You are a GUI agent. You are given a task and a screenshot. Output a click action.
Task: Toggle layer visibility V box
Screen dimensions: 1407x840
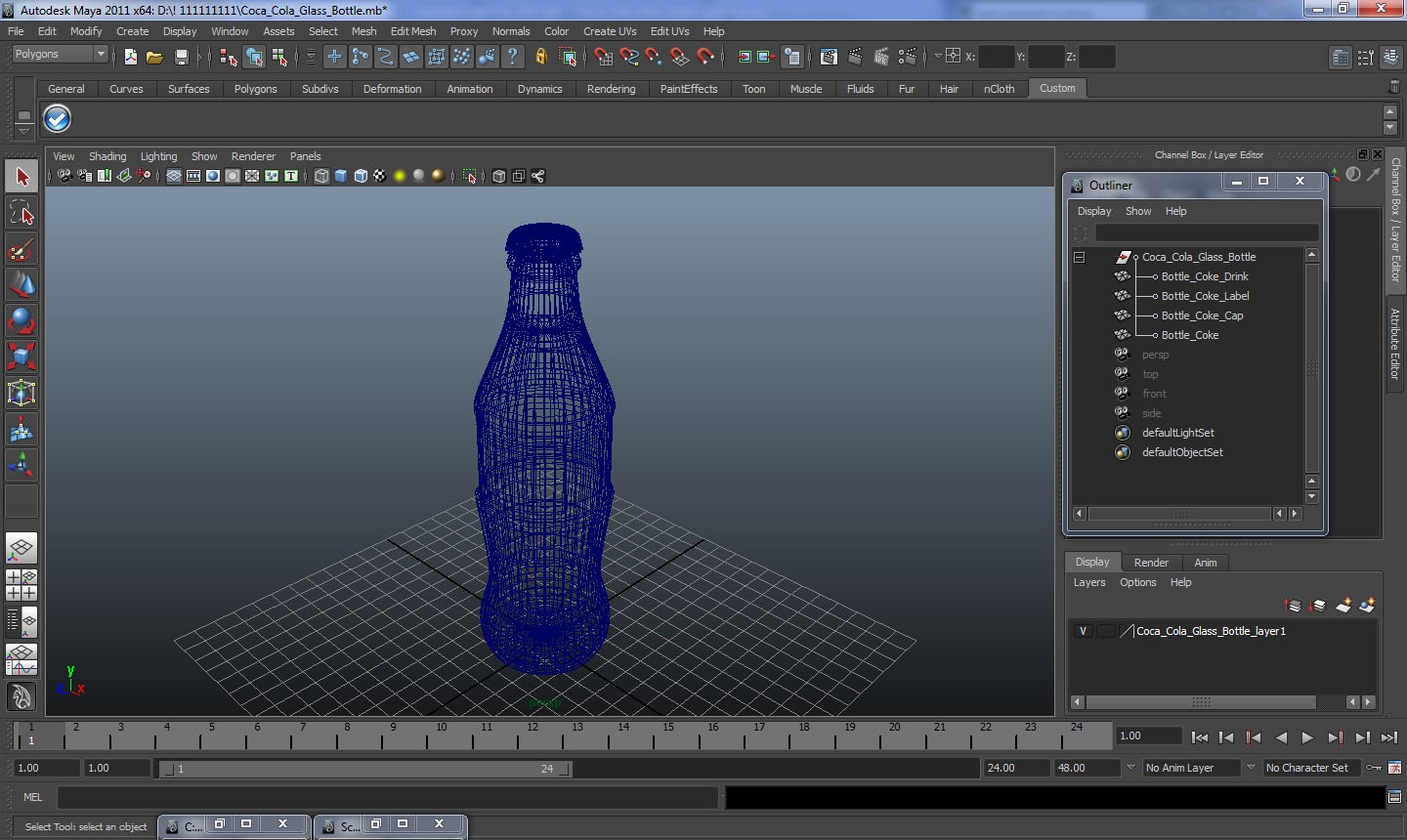coord(1083,631)
